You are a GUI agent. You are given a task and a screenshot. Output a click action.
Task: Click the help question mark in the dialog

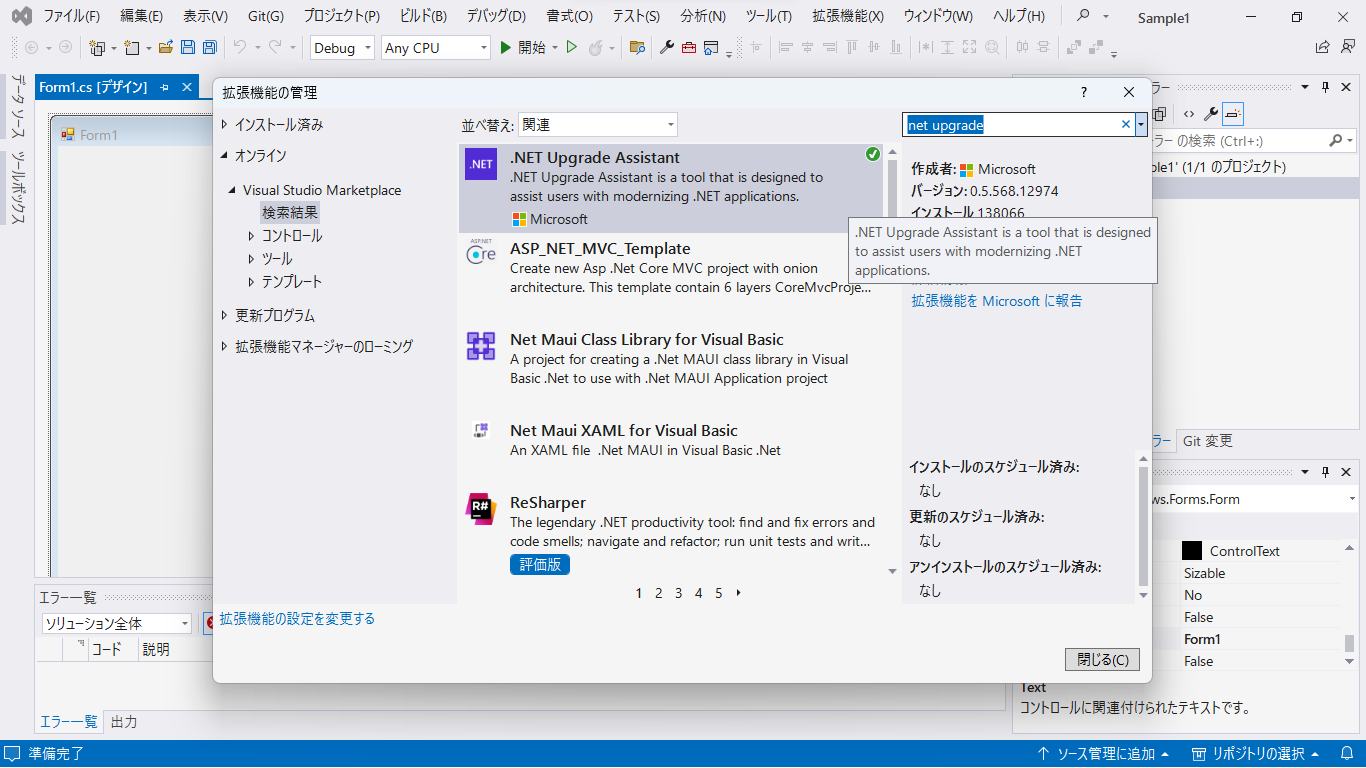coord(1084,92)
